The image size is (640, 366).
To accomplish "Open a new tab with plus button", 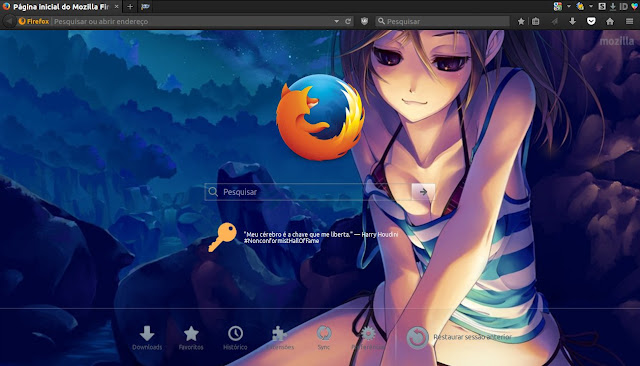I will click(x=130, y=7).
